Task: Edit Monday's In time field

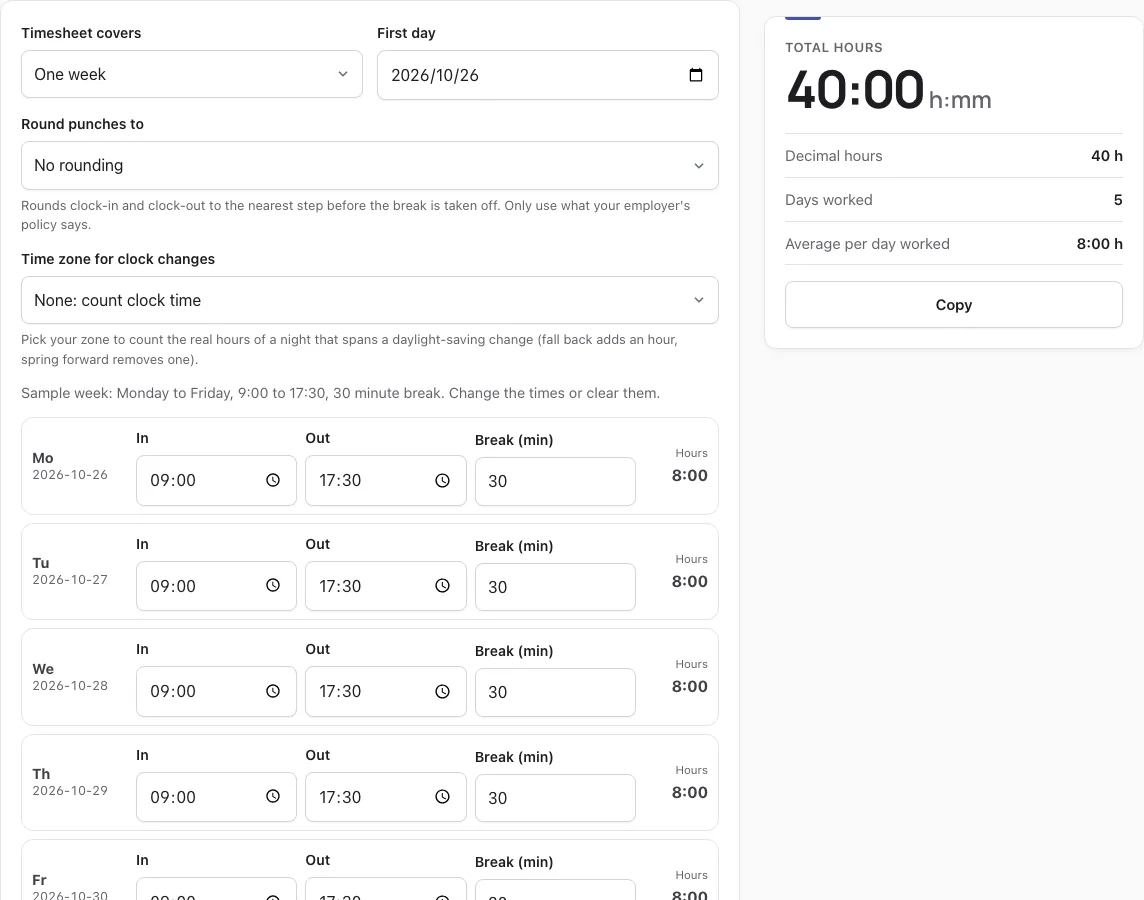Action: click(217, 481)
